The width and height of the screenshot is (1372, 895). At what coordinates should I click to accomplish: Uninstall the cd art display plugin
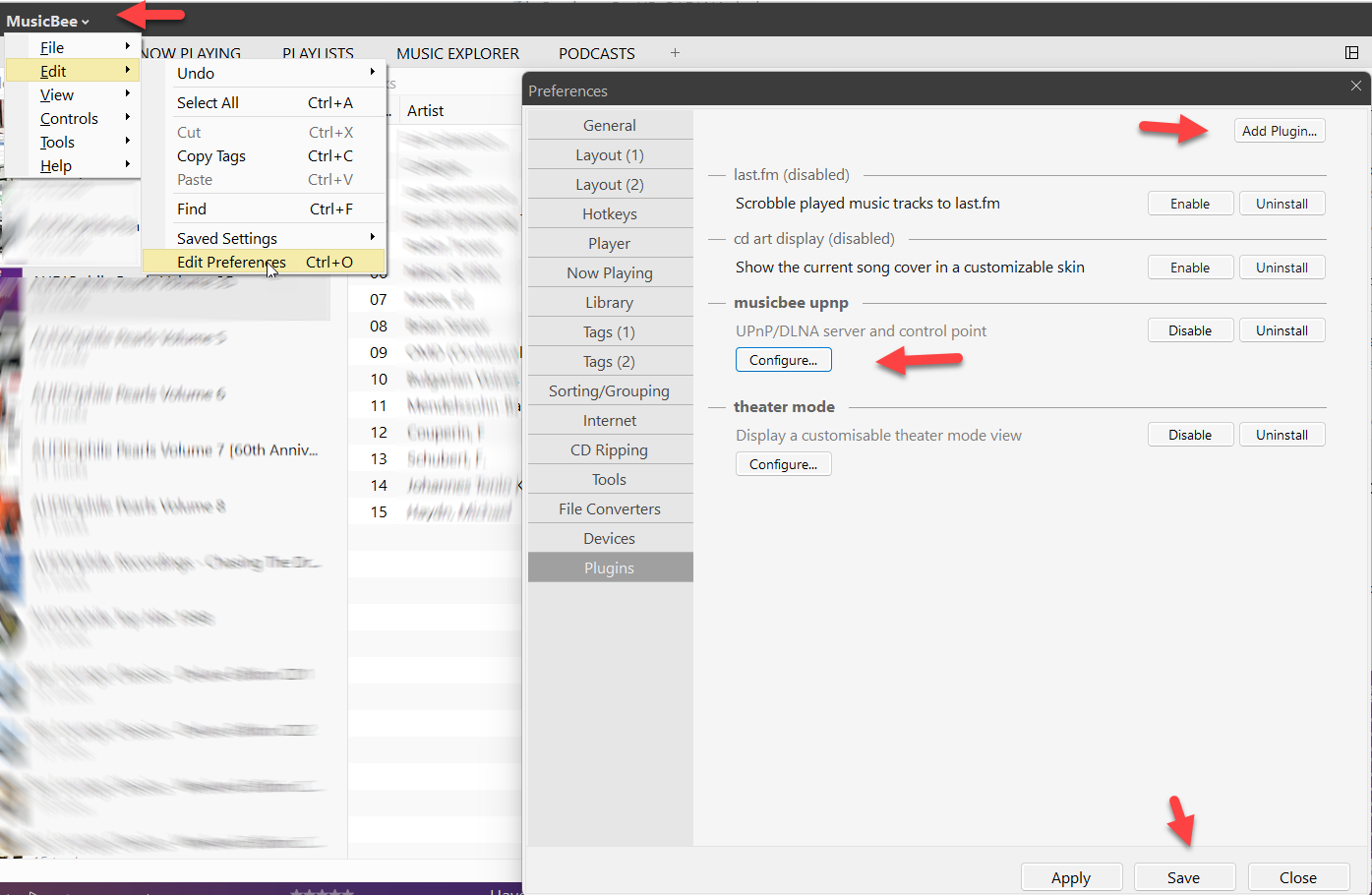click(1282, 268)
